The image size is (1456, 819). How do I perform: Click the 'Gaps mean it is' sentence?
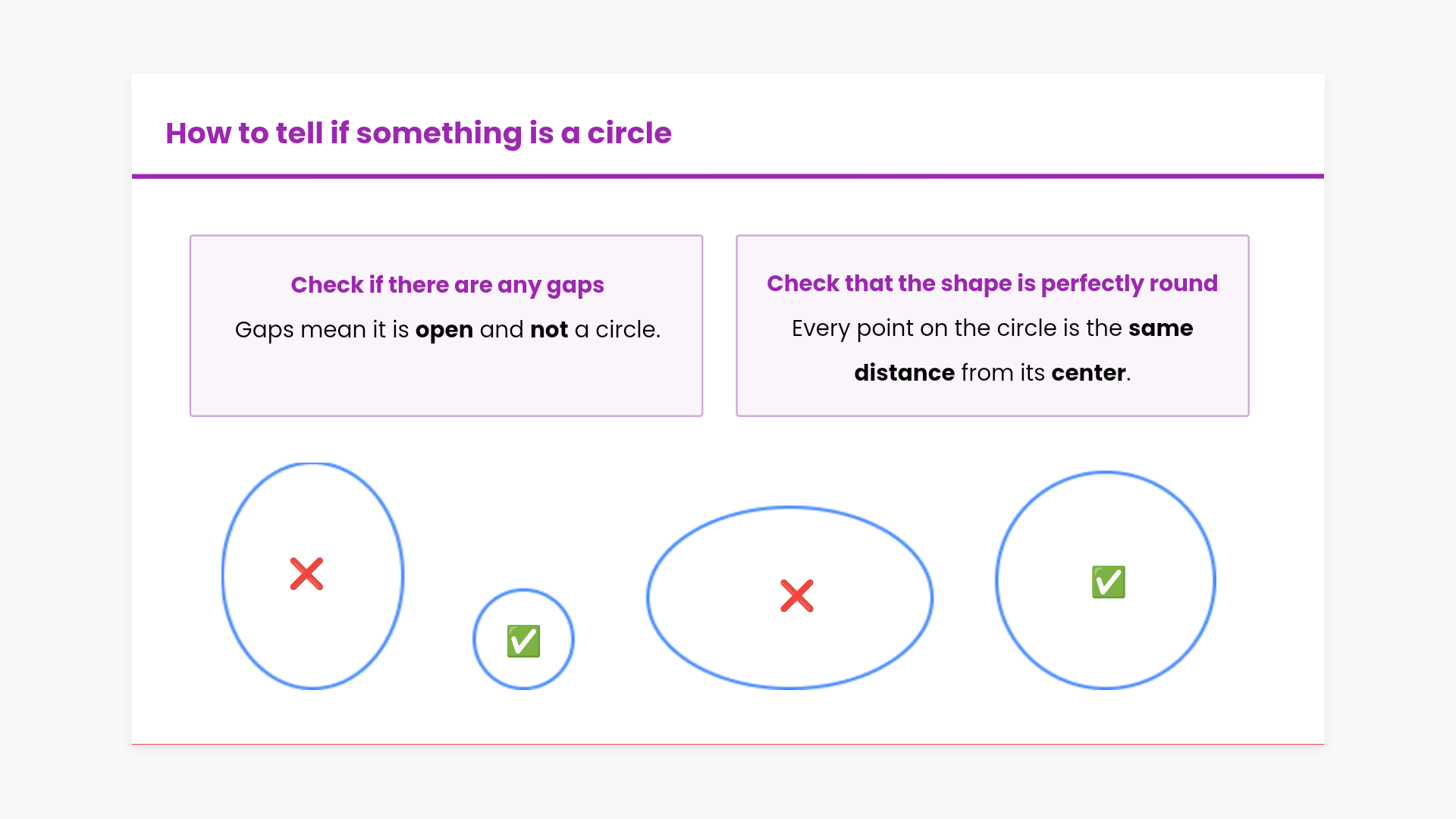(322, 330)
